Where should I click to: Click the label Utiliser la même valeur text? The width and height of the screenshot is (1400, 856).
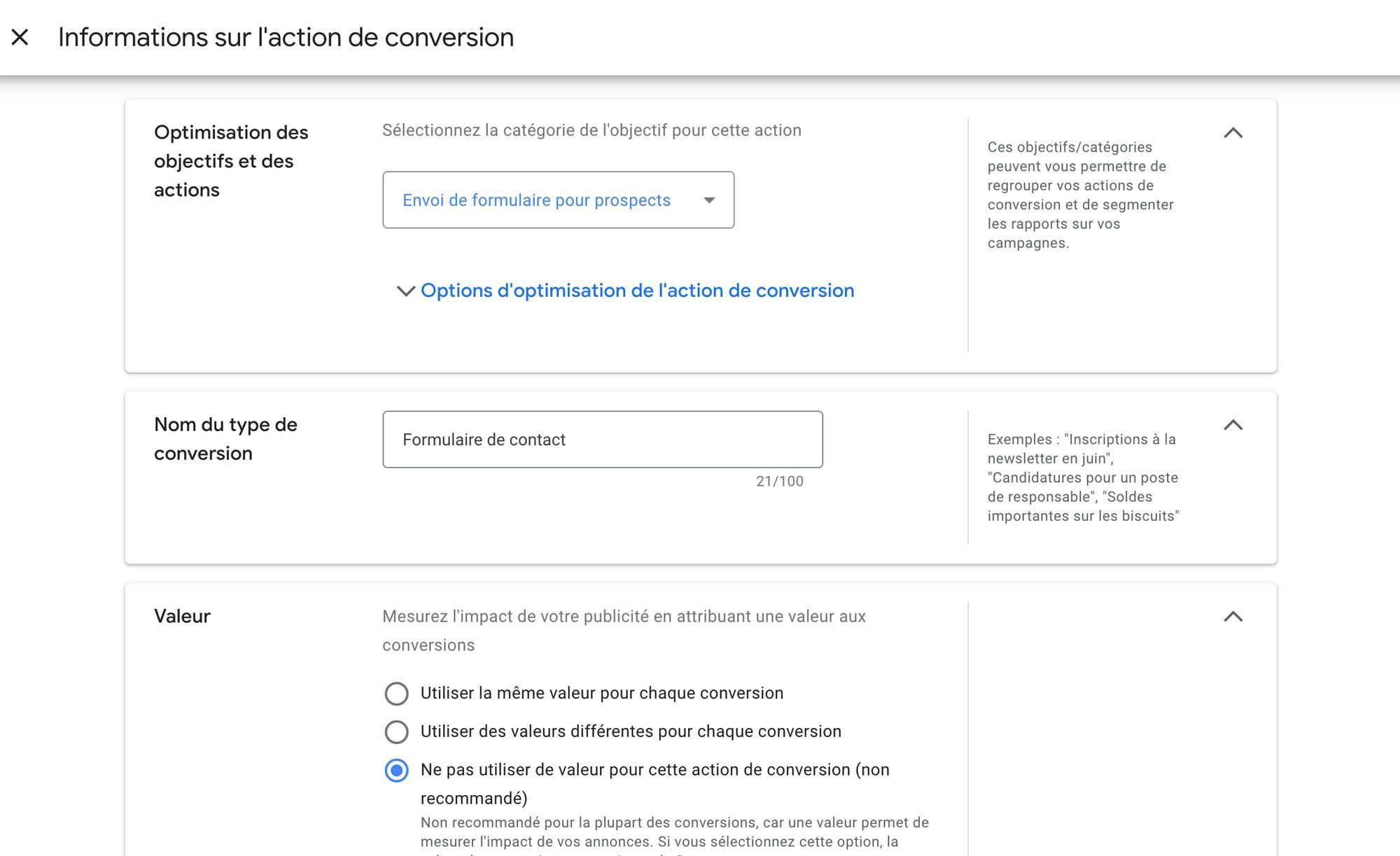pyautogui.click(x=602, y=693)
